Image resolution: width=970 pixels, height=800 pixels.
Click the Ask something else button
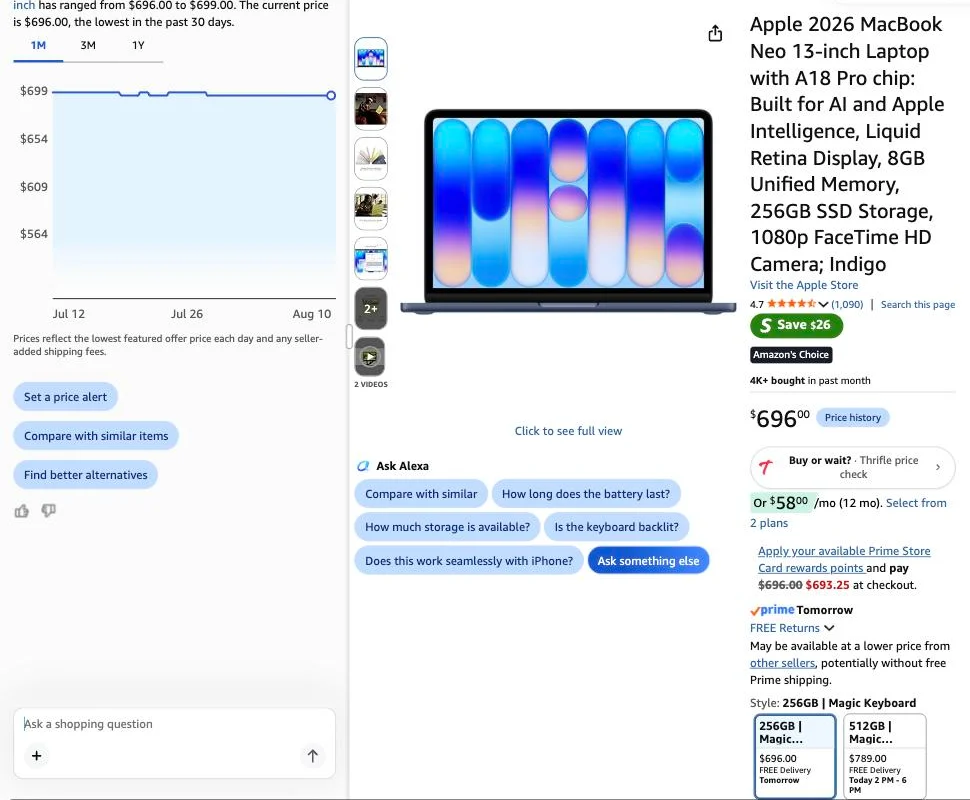point(648,561)
